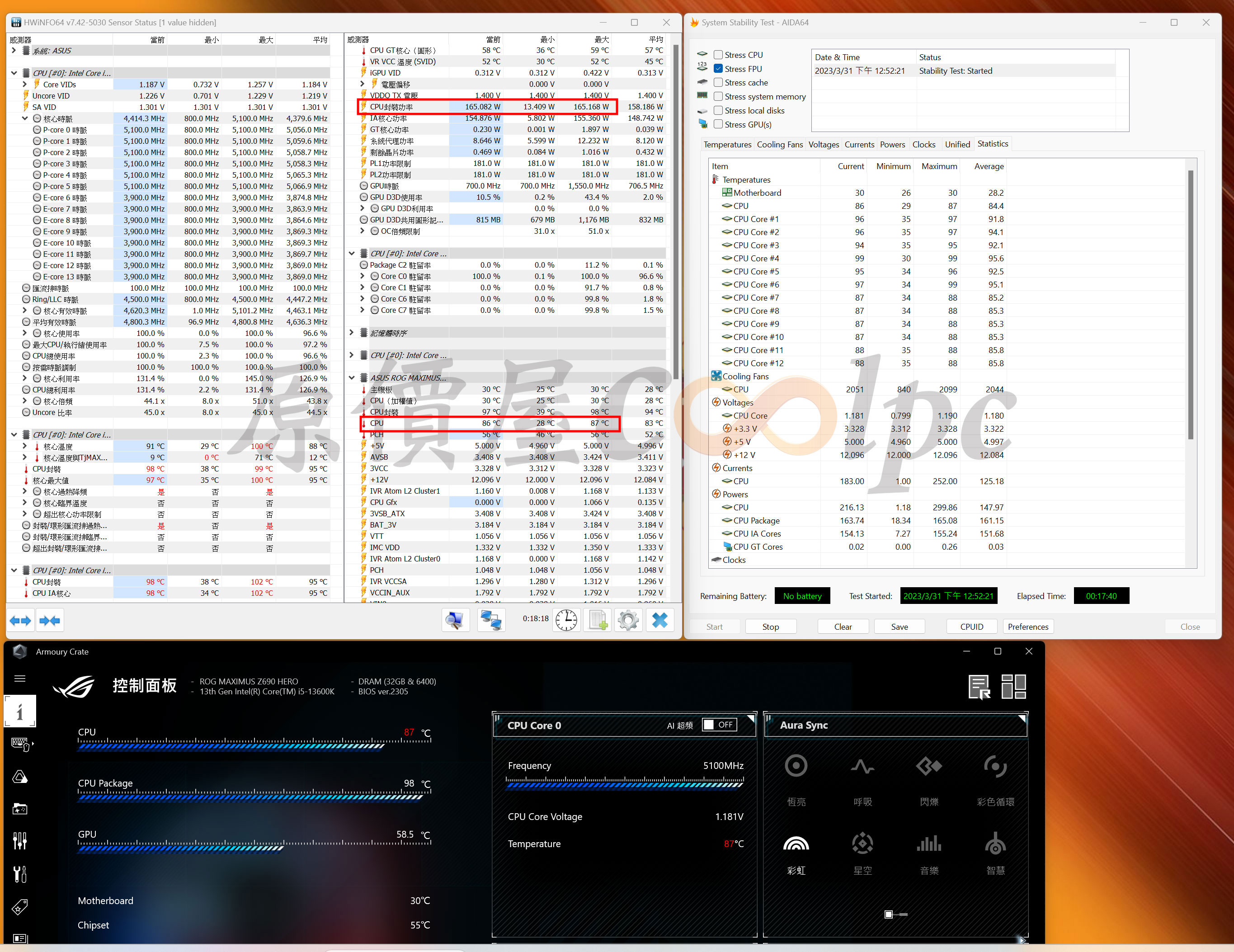Click HWiNFO clock reset timer icon
The width and height of the screenshot is (1234, 952).
(x=566, y=620)
